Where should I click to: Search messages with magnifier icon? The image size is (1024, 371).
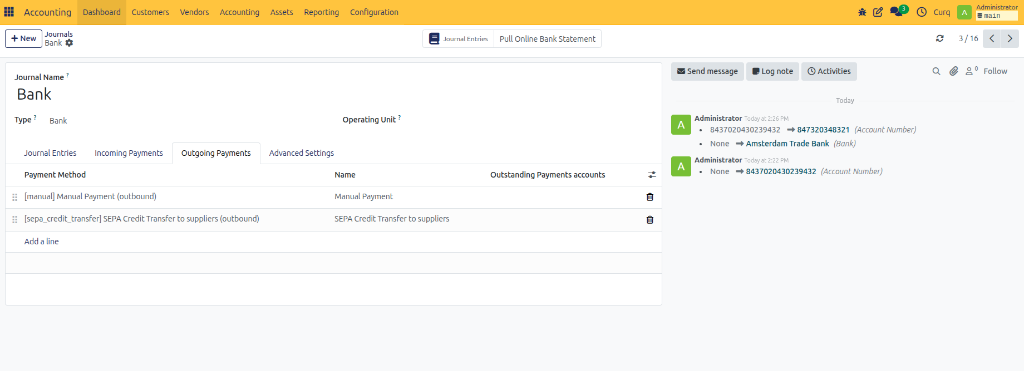[936, 71]
